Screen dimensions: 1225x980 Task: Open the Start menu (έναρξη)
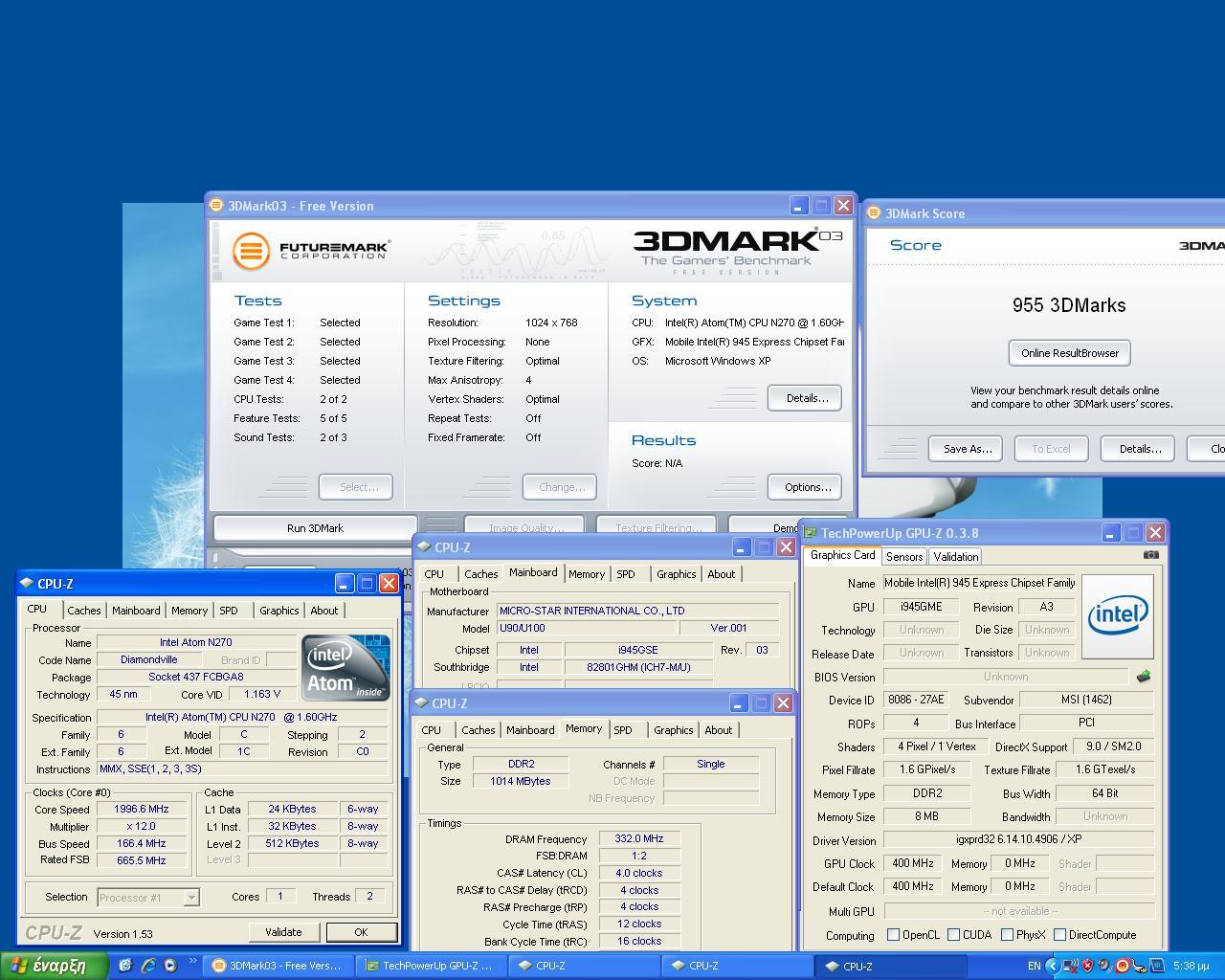pos(54,966)
